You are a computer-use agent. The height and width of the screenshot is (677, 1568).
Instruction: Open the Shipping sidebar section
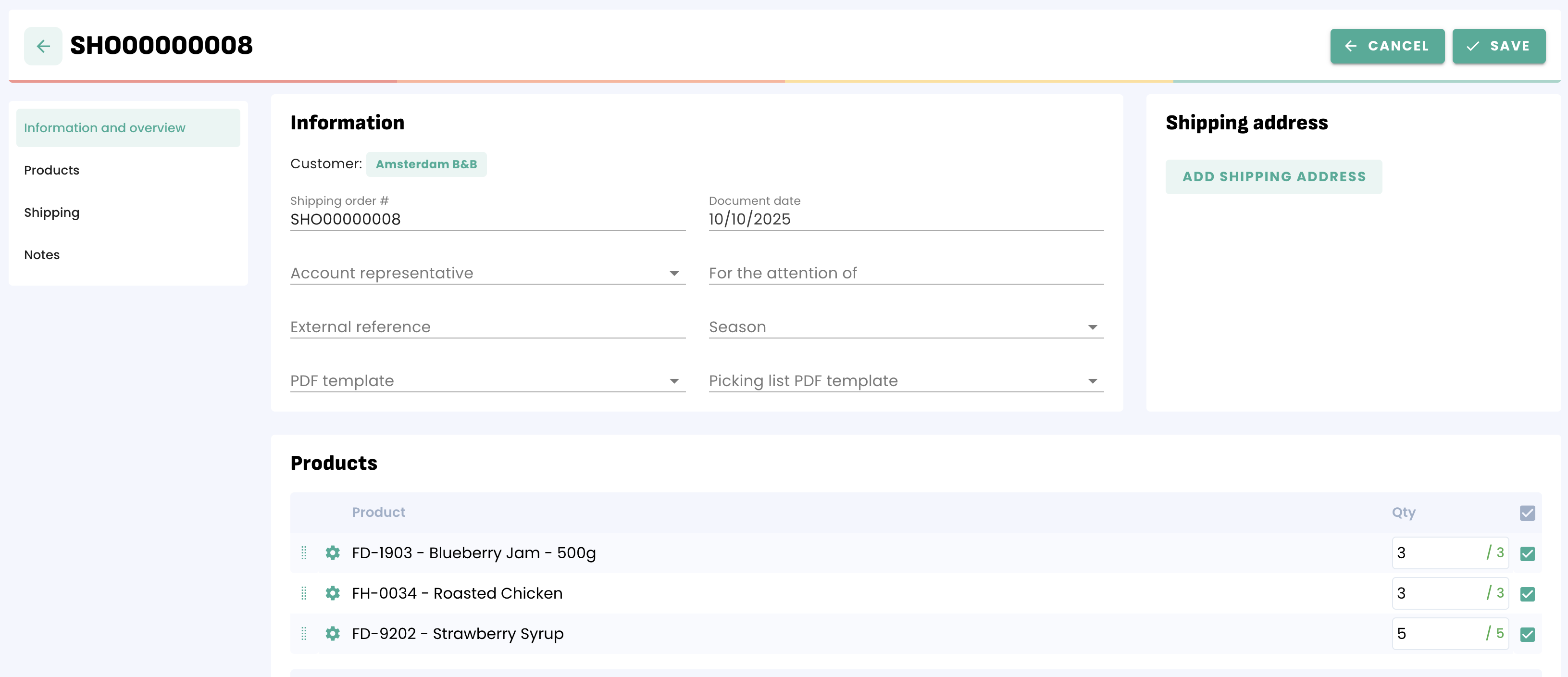click(x=52, y=213)
